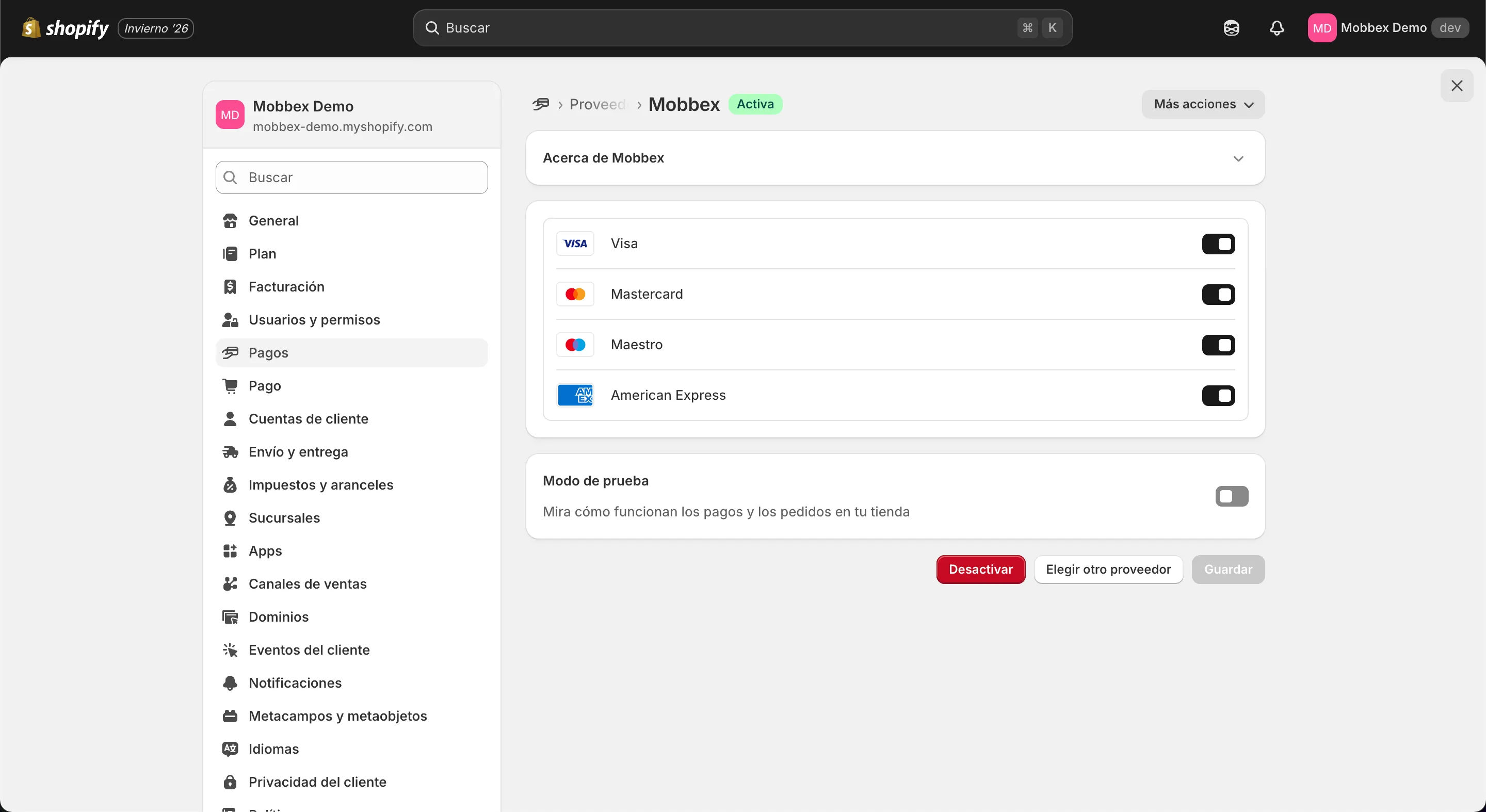Enable the Modo de prueba toggle
This screenshot has height=812, width=1486.
point(1232,496)
